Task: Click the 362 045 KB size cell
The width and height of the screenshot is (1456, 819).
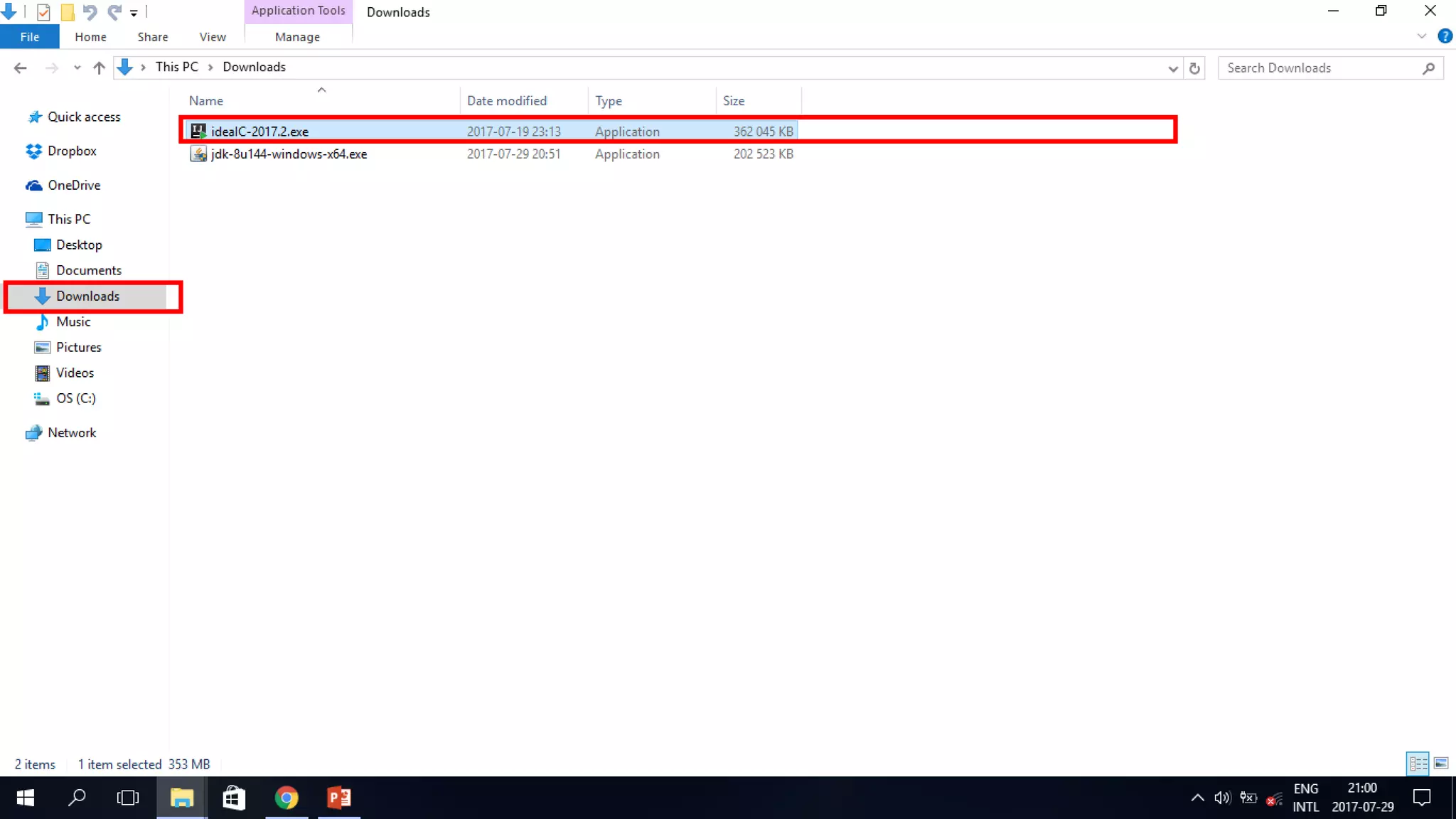Action: pyautogui.click(x=763, y=132)
